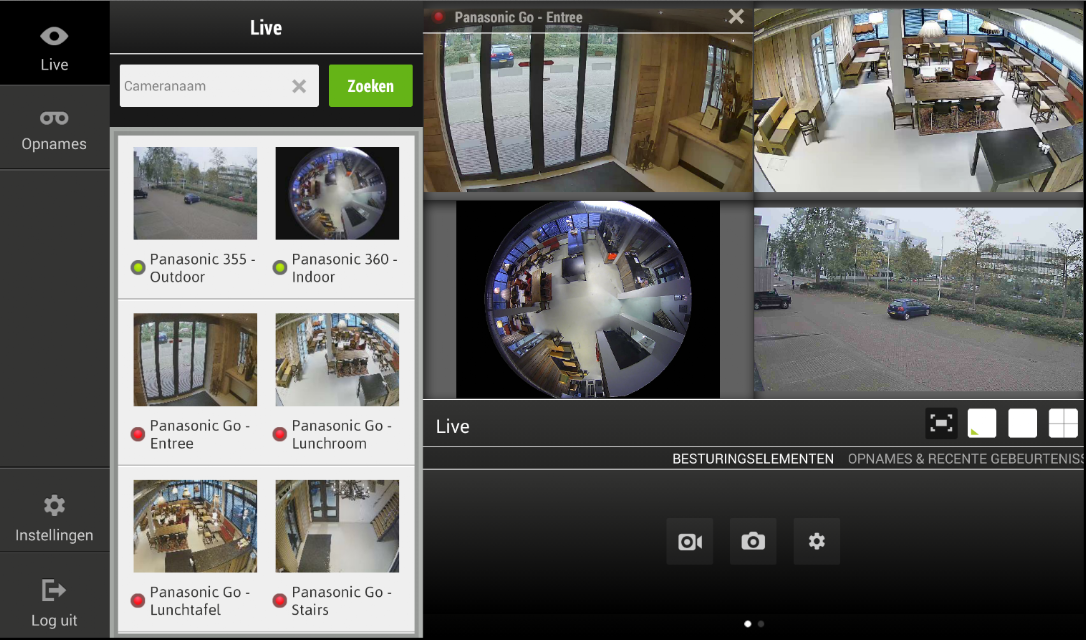This screenshot has height=640, width=1086.
Task: Open camera settings gear in controls panel
Action: point(817,541)
